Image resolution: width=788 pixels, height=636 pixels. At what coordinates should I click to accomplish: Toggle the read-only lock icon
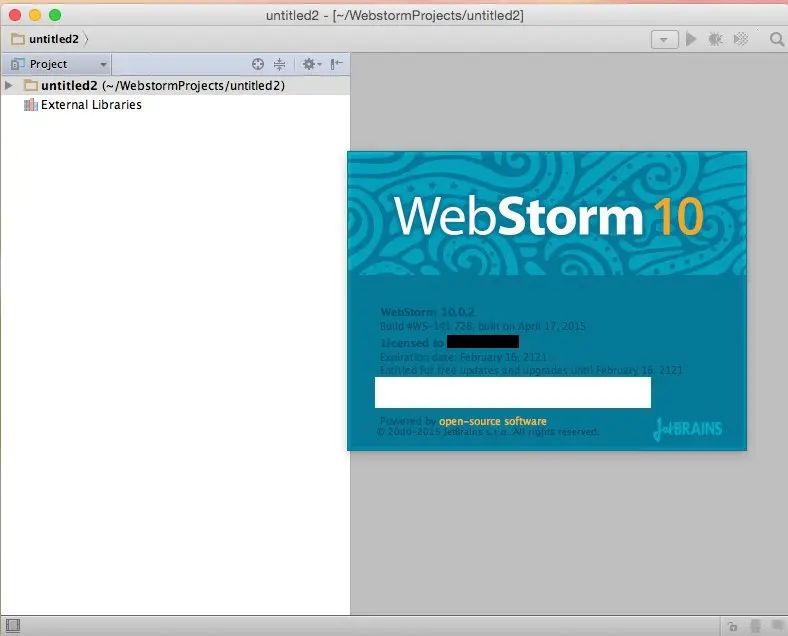coord(733,626)
